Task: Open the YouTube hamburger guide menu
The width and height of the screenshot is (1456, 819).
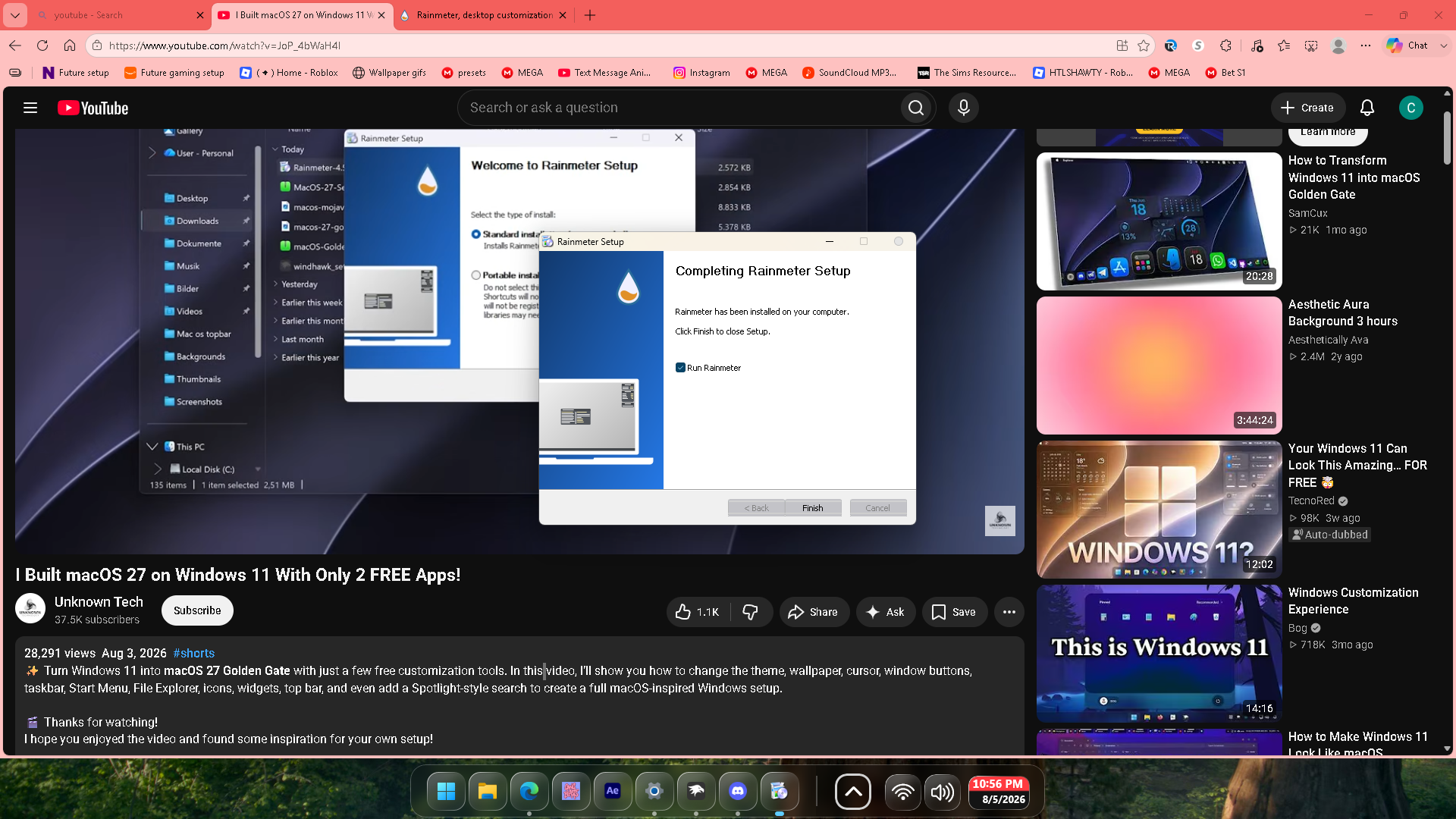Action: click(x=30, y=108)
